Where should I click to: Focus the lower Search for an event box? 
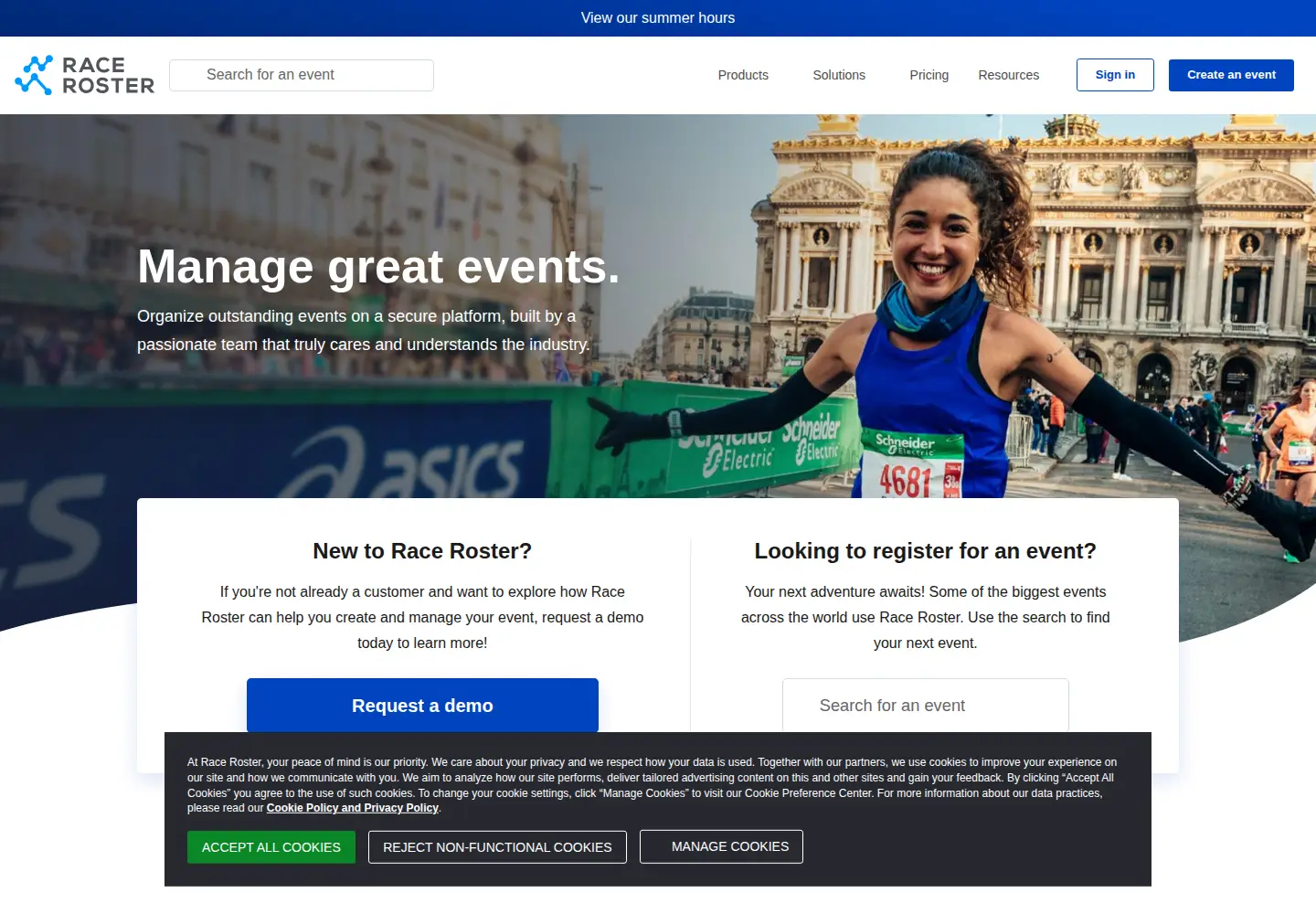926,705
